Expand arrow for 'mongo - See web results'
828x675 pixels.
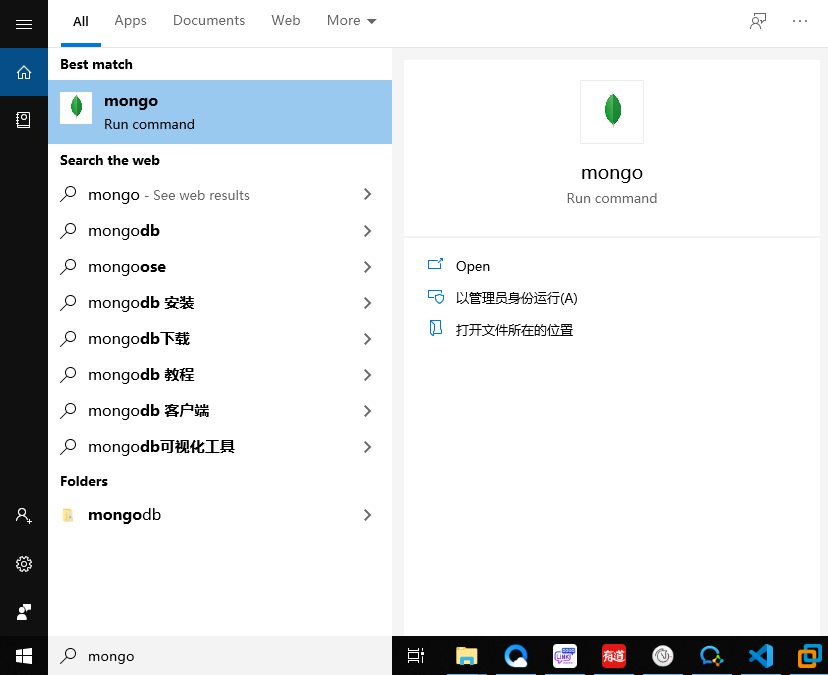pyautogui.click(x=368, y=194)
